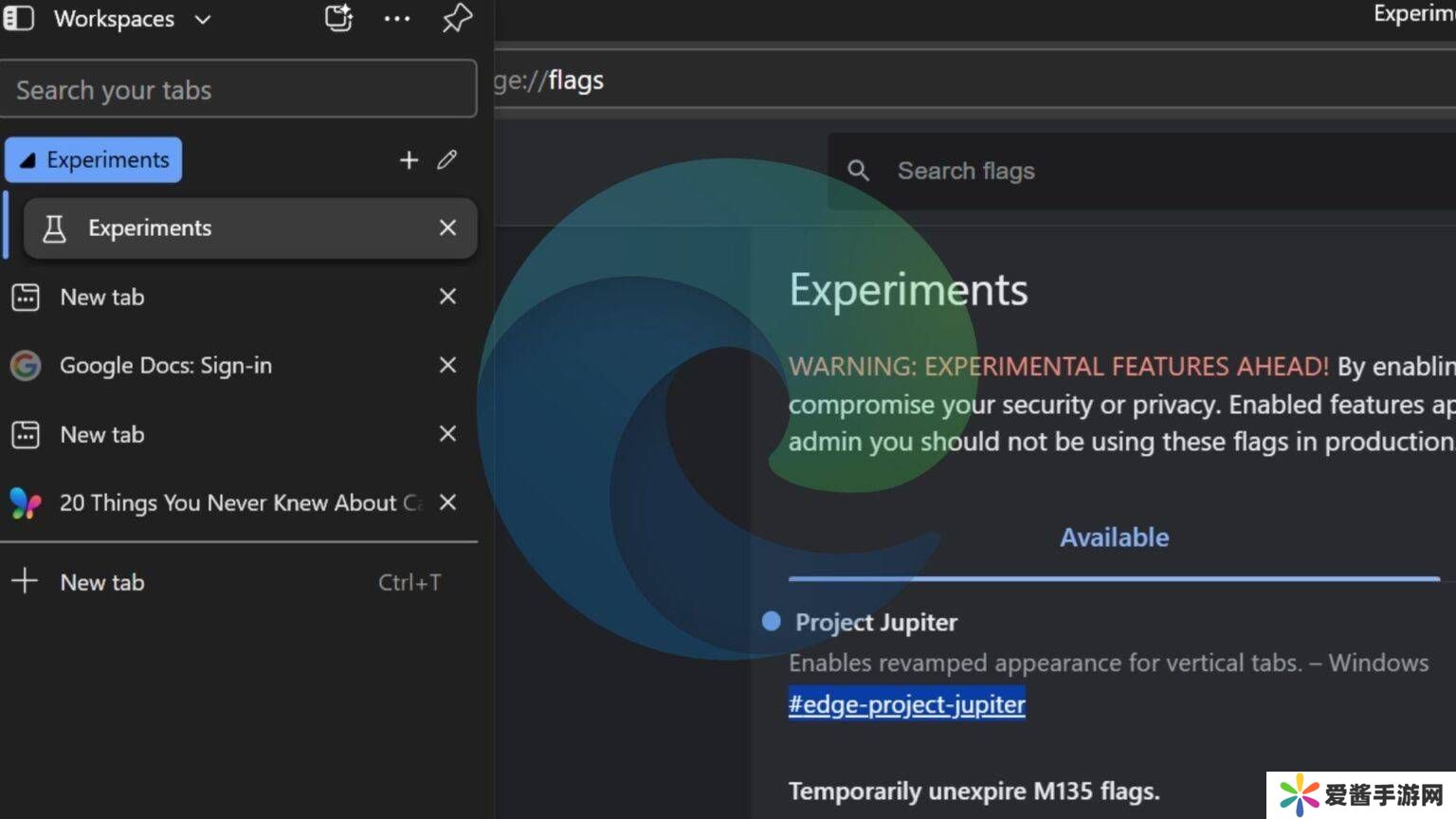
Task: Click the new tab group icon
Action: (338, 18)
